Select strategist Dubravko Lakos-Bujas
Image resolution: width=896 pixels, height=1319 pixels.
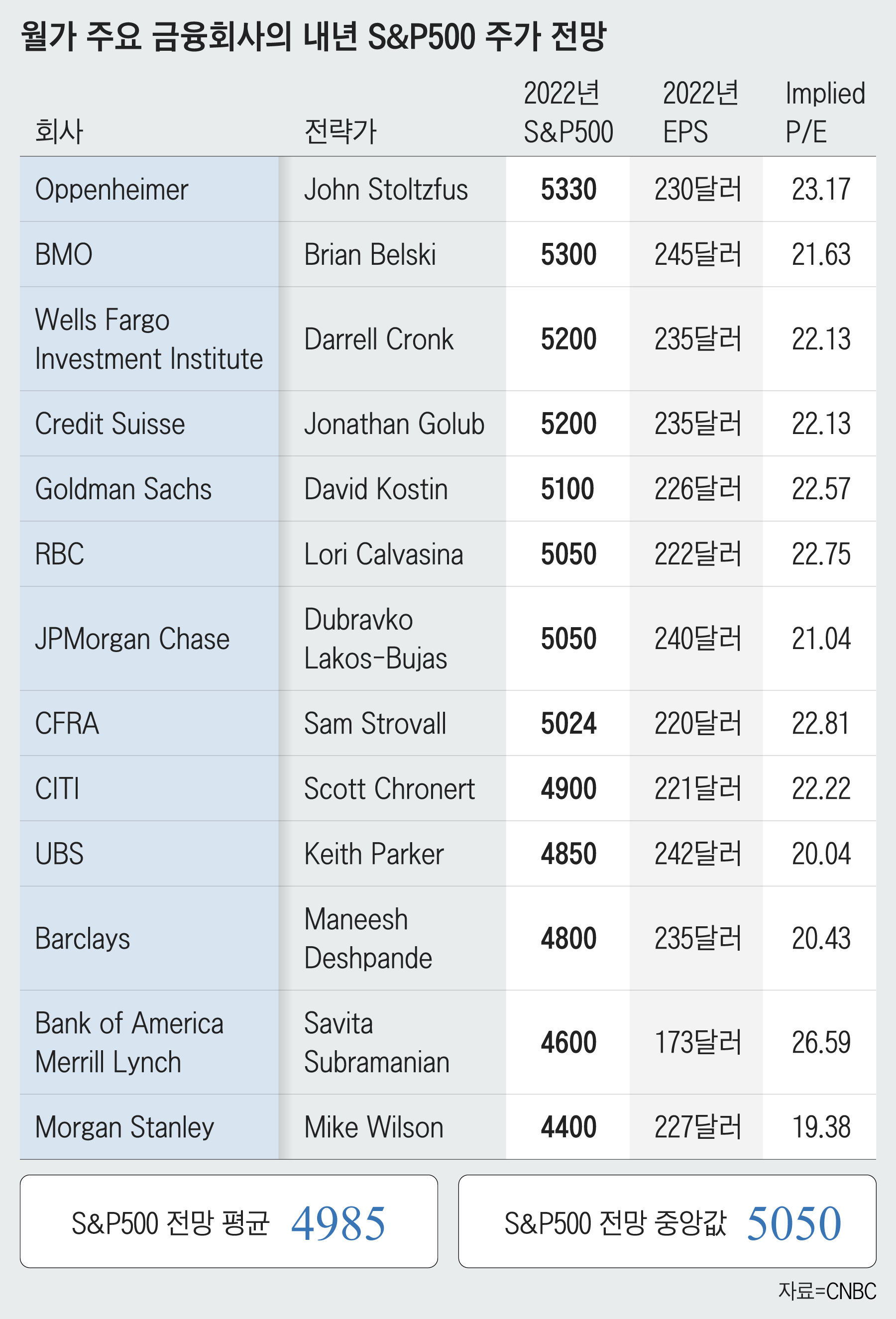click(x=376, y=639)
